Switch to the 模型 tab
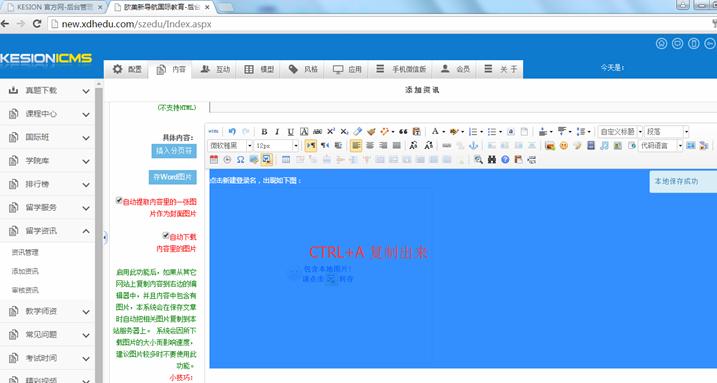 pyautogui.click(x=259, y=69)
